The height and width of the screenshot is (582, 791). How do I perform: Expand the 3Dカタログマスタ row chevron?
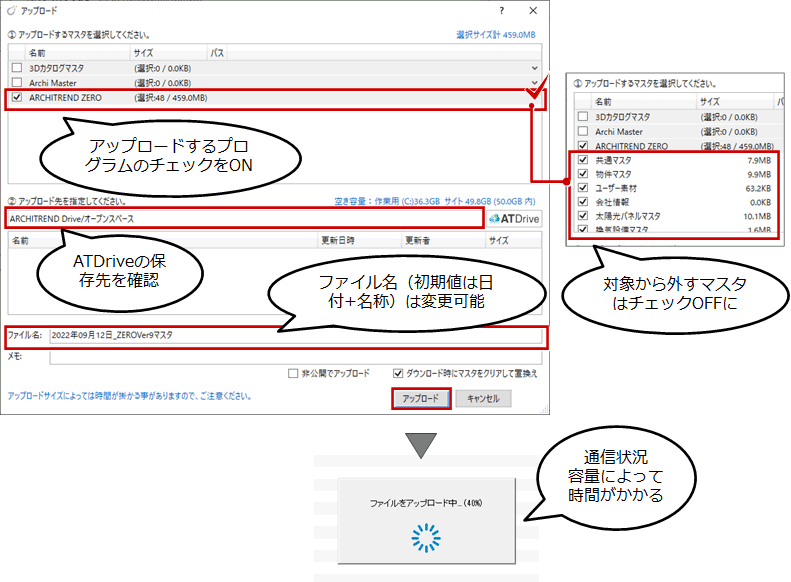(534, 68)
